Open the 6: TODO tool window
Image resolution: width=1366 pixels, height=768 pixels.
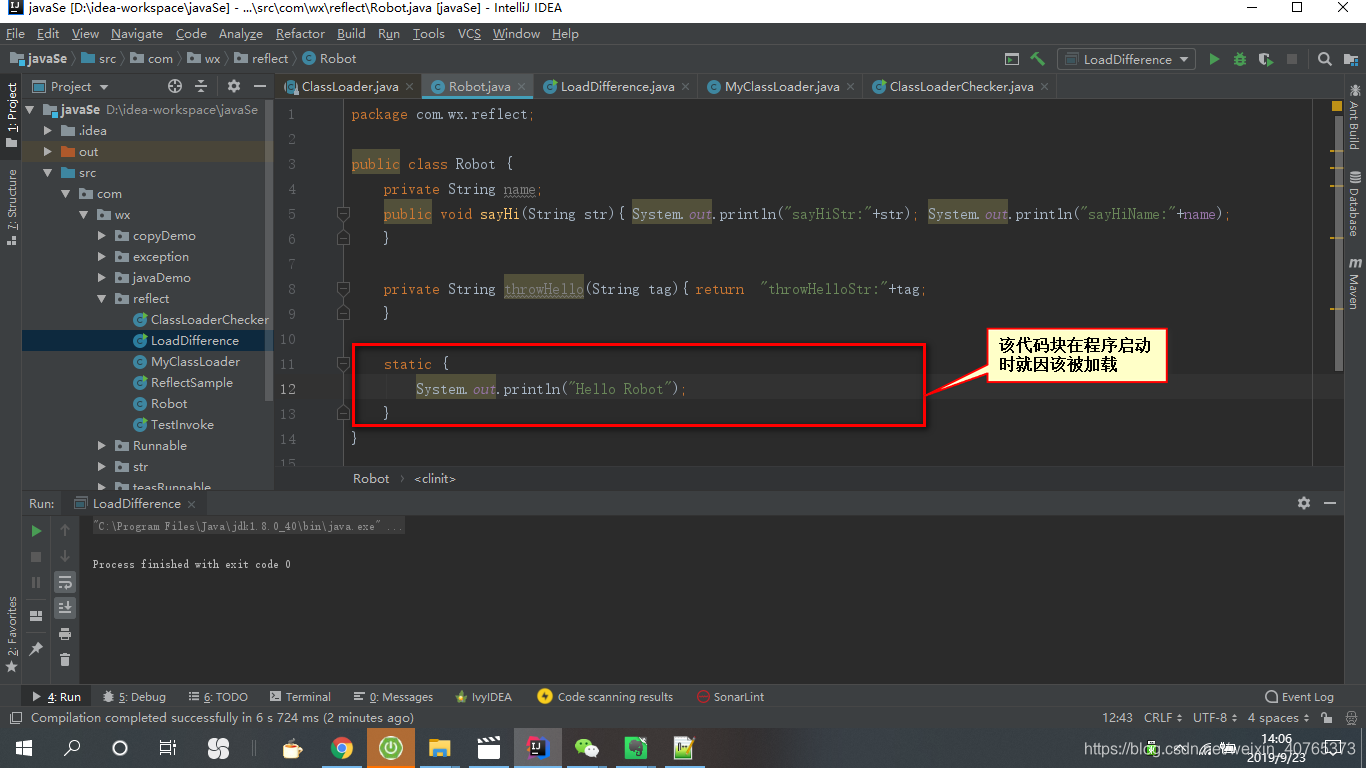(x=216, y=697)
